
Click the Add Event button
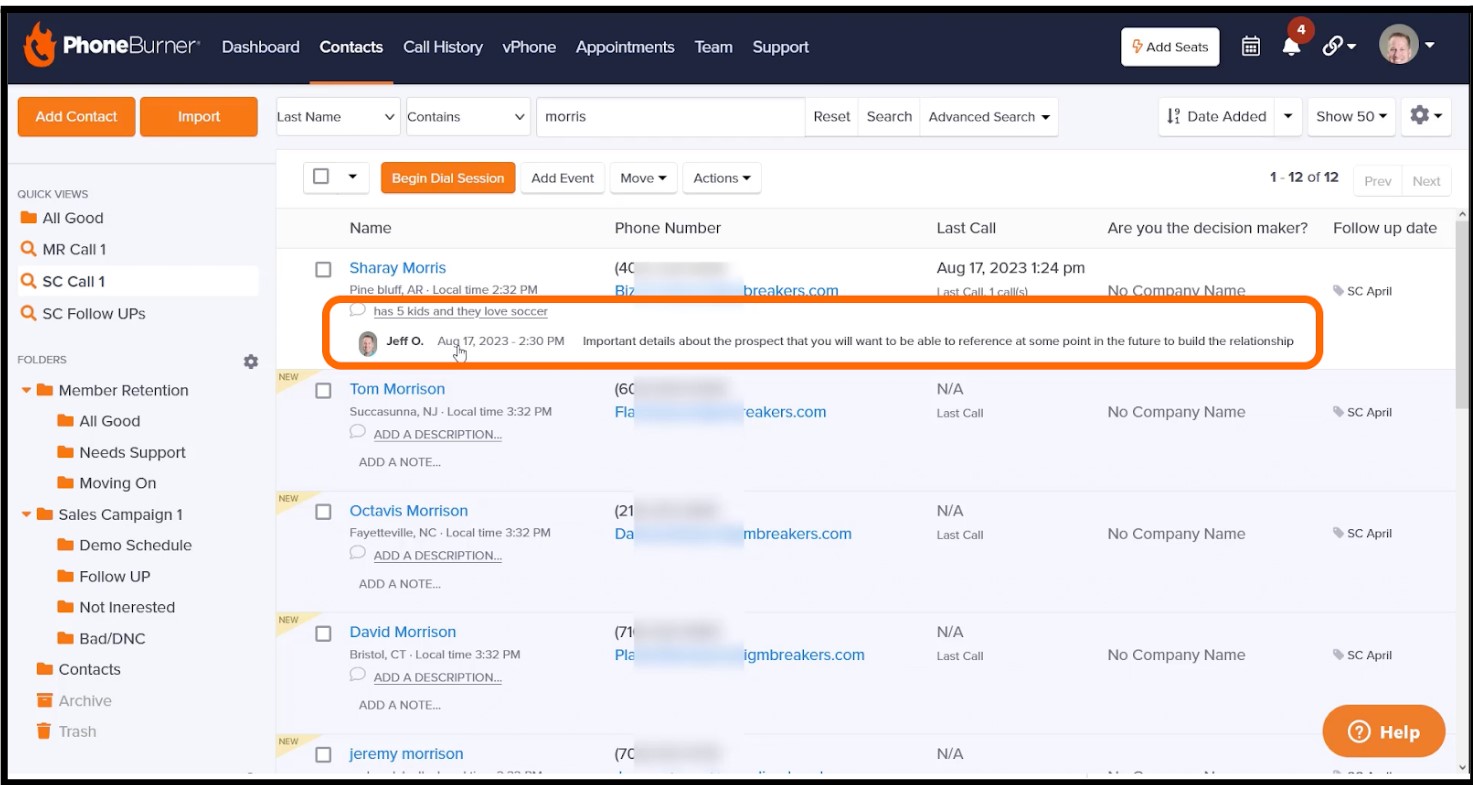coord(563,178)
